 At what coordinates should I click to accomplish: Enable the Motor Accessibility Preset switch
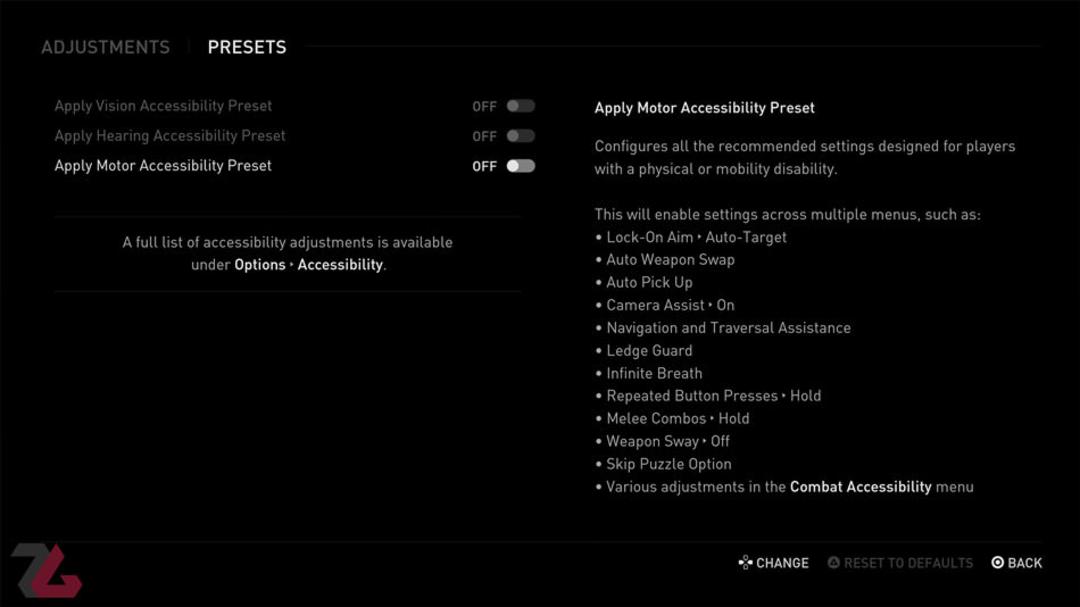click(521, 166)
